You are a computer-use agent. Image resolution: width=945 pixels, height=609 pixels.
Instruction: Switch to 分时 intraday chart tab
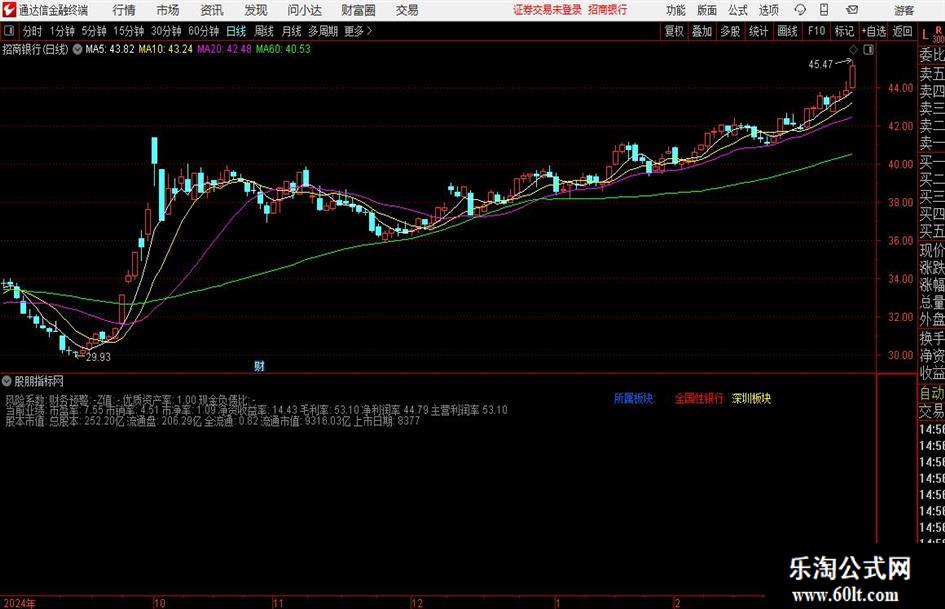pos(32,31)
